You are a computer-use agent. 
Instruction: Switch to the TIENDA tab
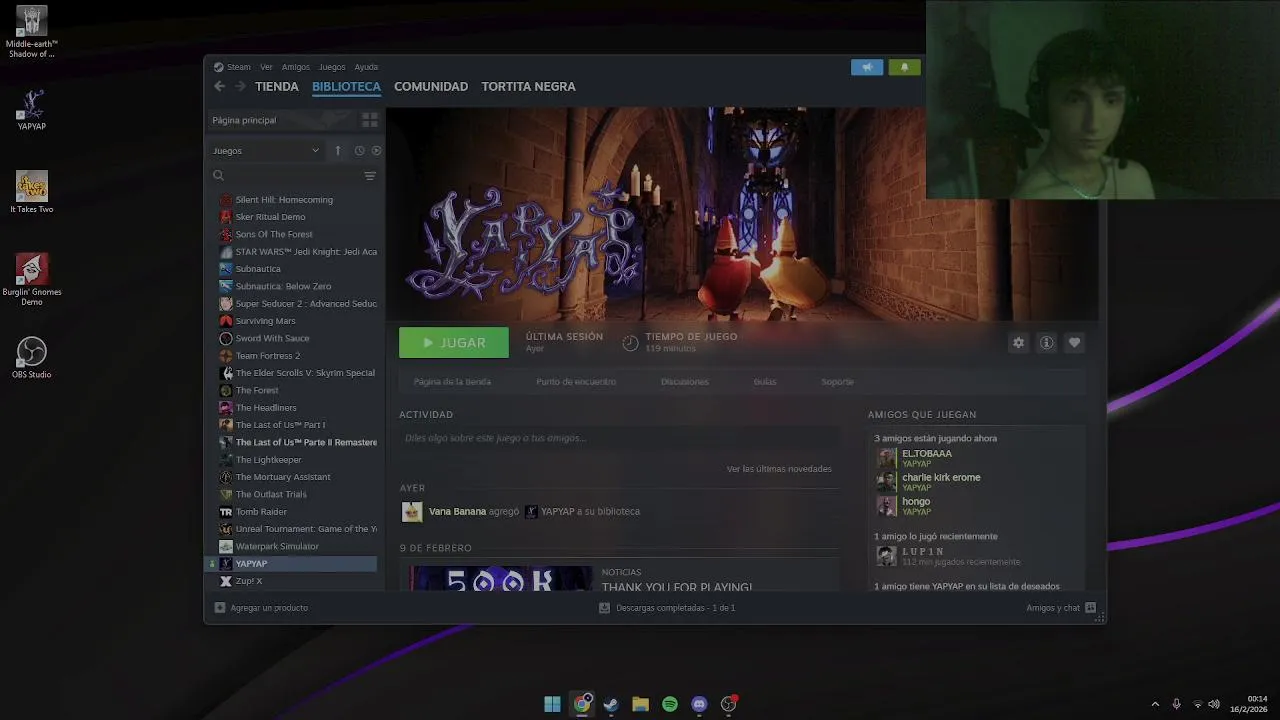(277, 87)
